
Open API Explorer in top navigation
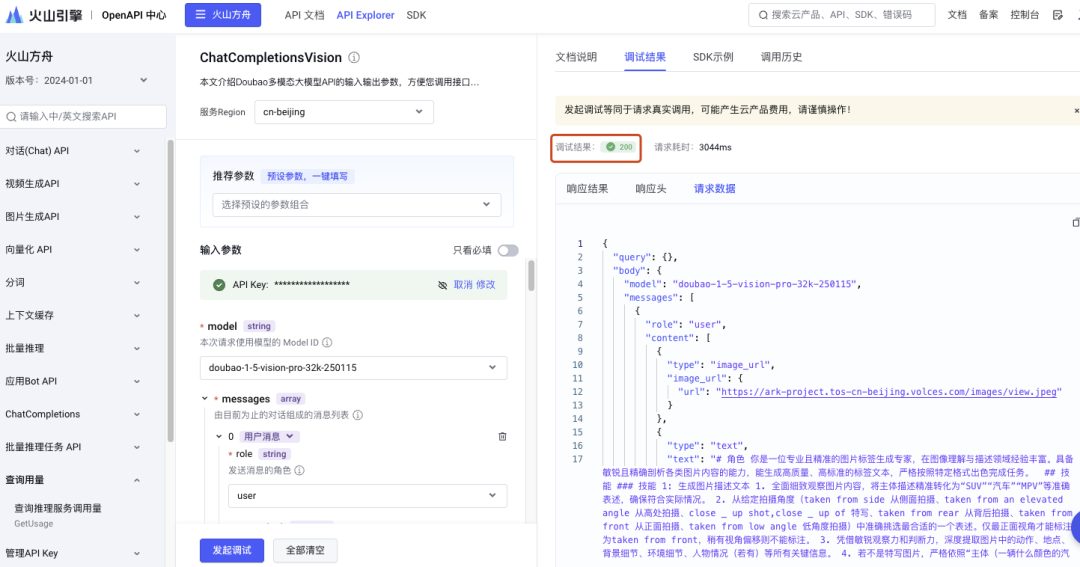point(365,15)
